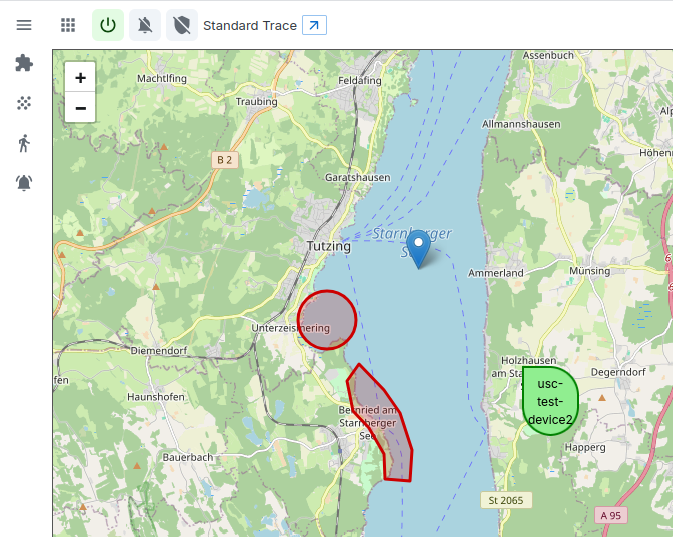Screen dimensions: 673x537
Task: Click the Tutzing town label on map
Action: (x=328, y=246)
